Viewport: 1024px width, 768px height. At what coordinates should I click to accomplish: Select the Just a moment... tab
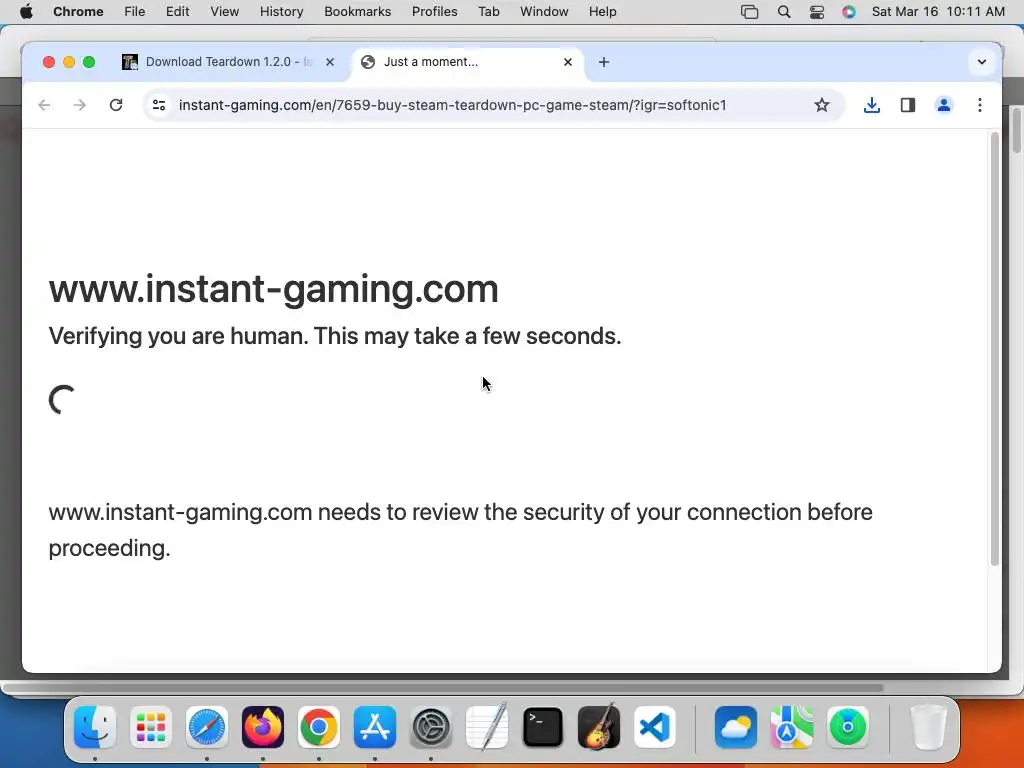[467, 62]
